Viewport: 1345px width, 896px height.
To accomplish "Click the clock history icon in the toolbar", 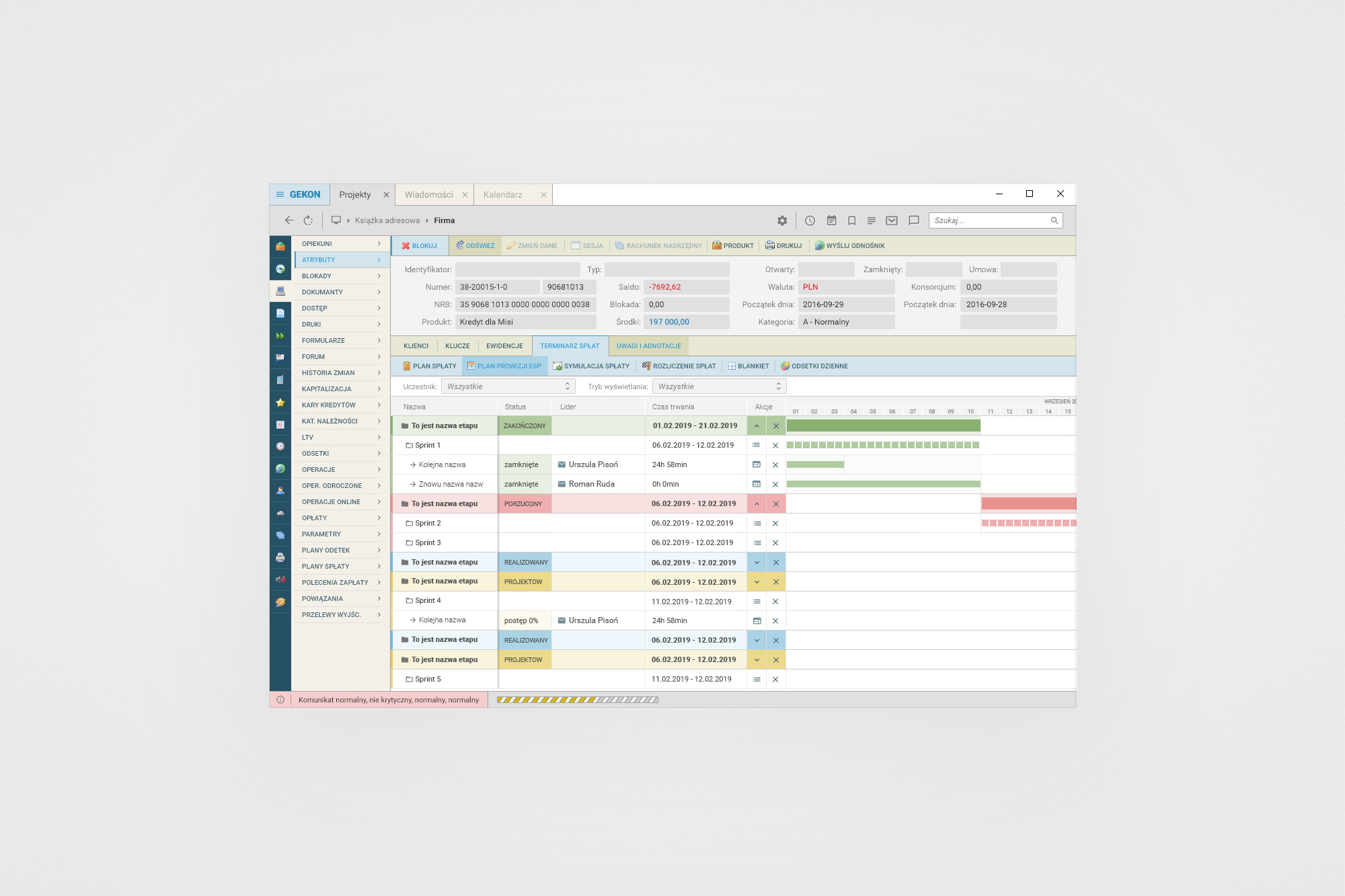I will pos(810,220).
